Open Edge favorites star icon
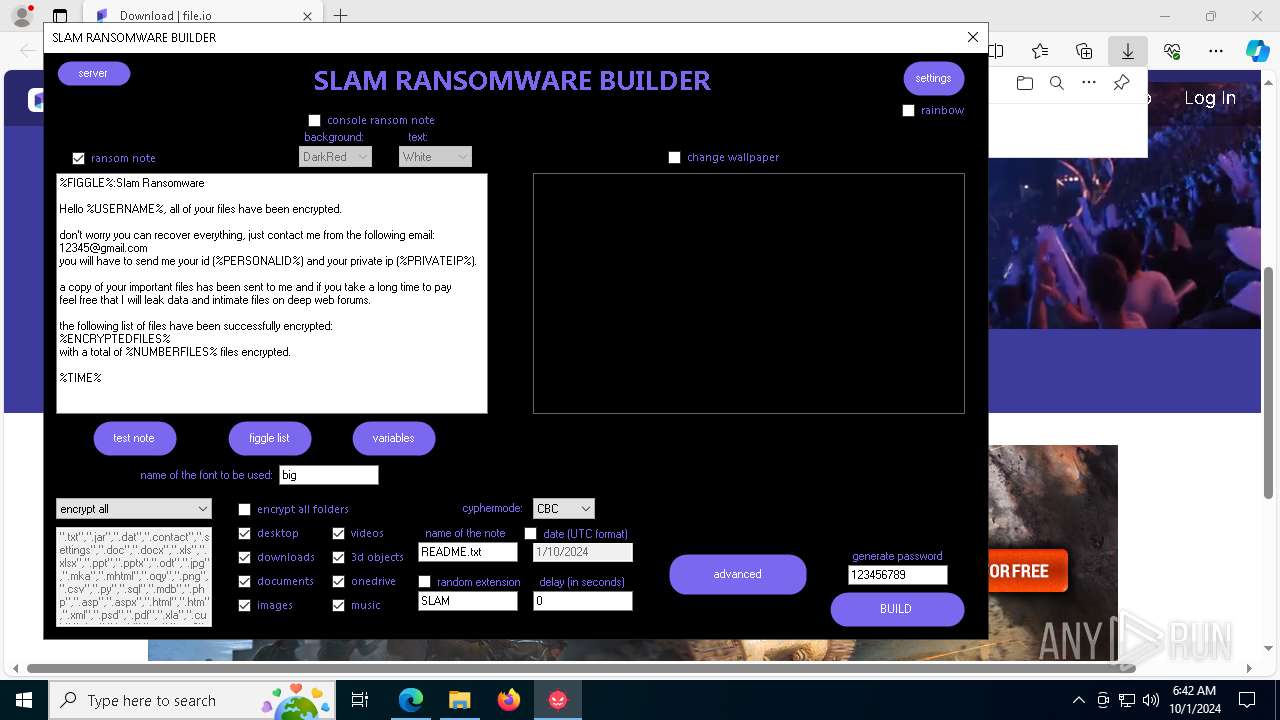1280x720 pixels. pyautogui.click(x=1040, y=51)
